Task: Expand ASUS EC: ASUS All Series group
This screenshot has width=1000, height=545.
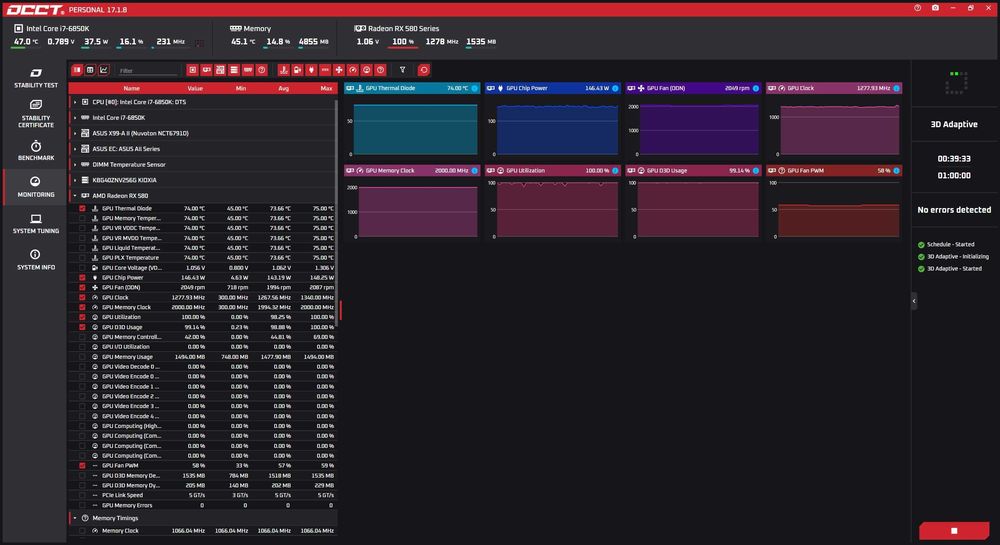Action: click(75, 149)
